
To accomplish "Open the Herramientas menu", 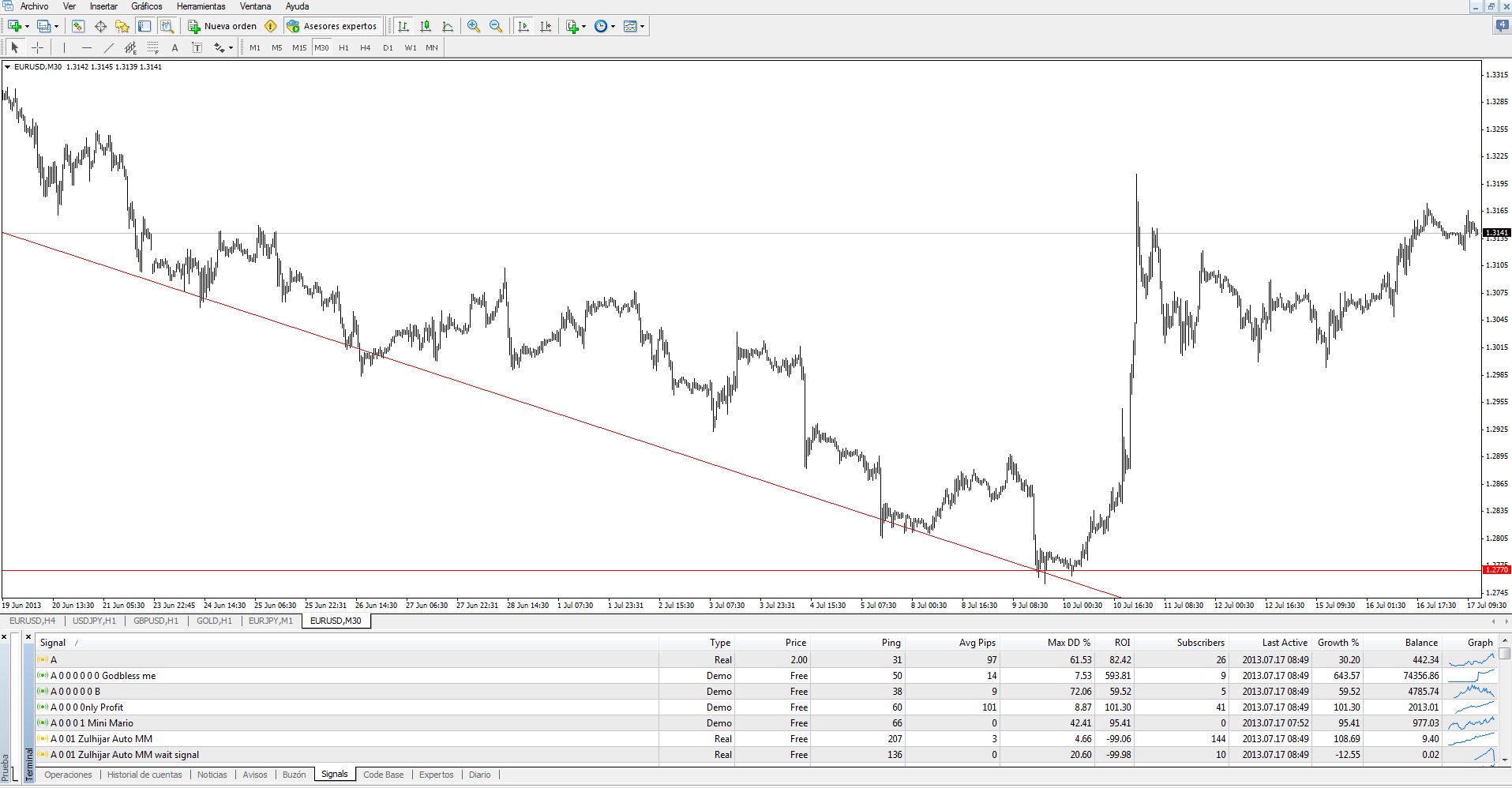I will (201, 6).
